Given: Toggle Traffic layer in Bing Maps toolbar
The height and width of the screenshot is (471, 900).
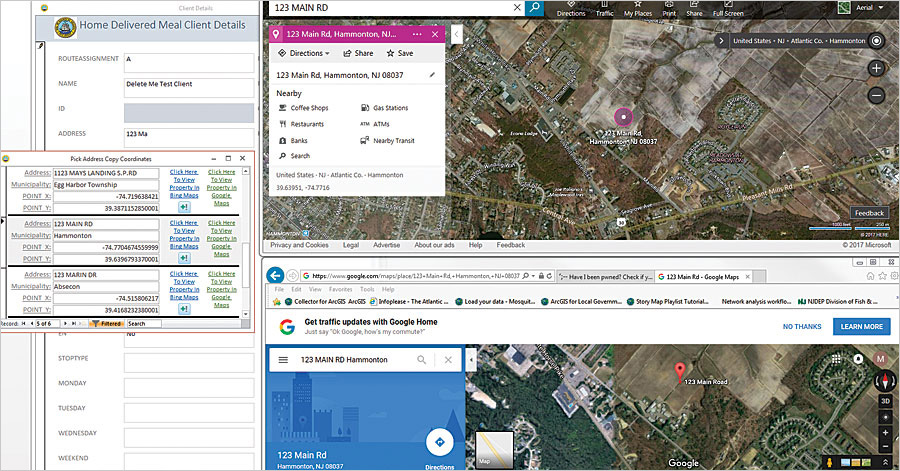Looking at the screenshot, I should pos(604,9).
